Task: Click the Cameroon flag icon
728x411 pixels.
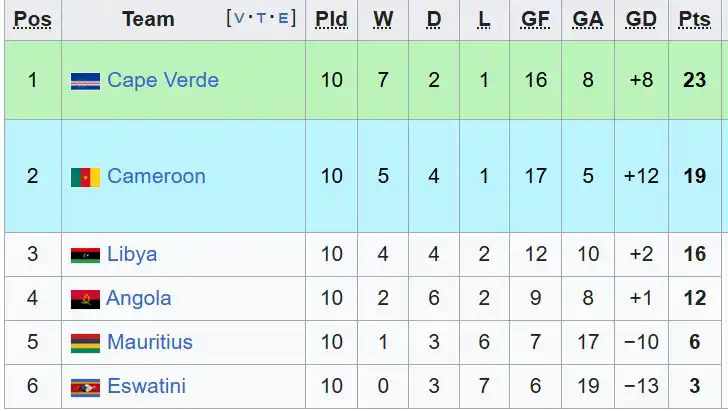Action: [x=85, y=177]
